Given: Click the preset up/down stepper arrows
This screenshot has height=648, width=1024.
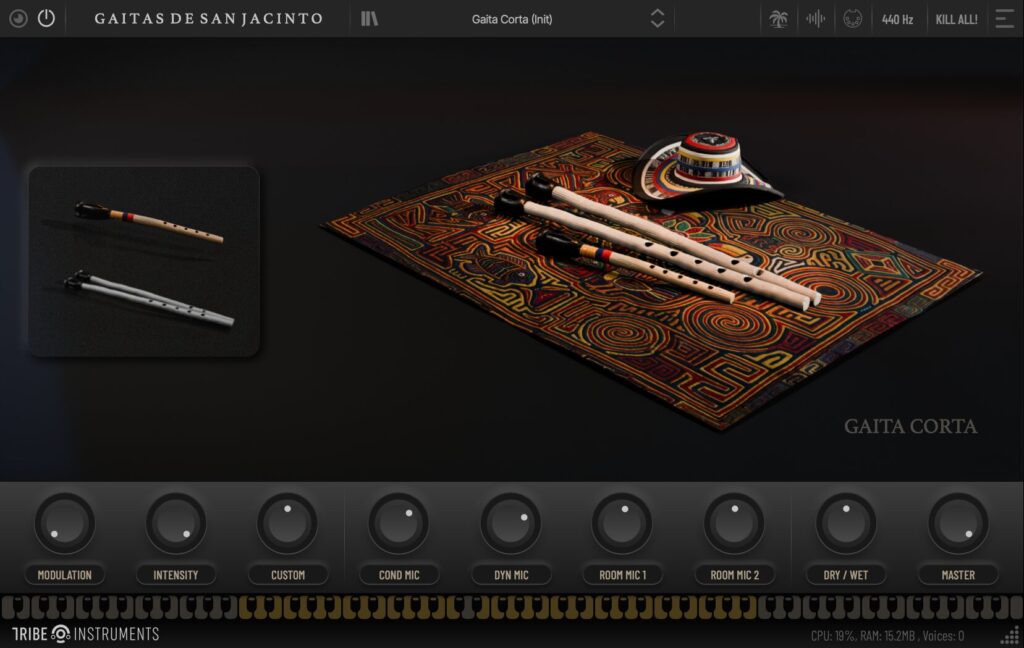Looking at the screenshot, I should [658, 18].
